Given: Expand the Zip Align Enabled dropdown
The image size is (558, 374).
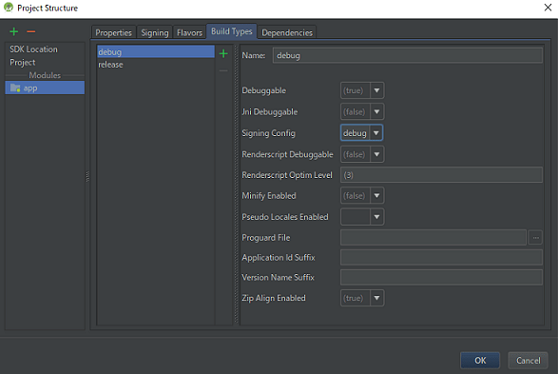Looking at the screenshot, I should pyautogui.click(x=362, y=298).
